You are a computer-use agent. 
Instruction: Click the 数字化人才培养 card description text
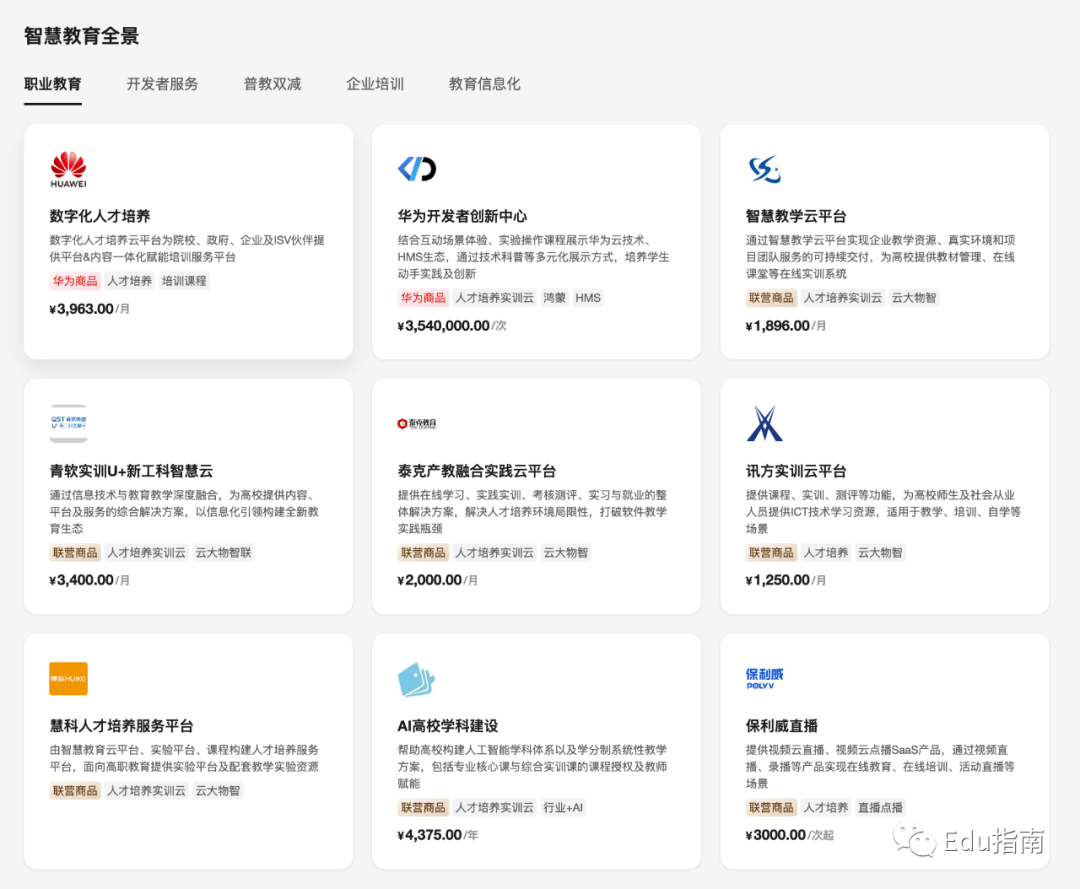tap(187, 249)
